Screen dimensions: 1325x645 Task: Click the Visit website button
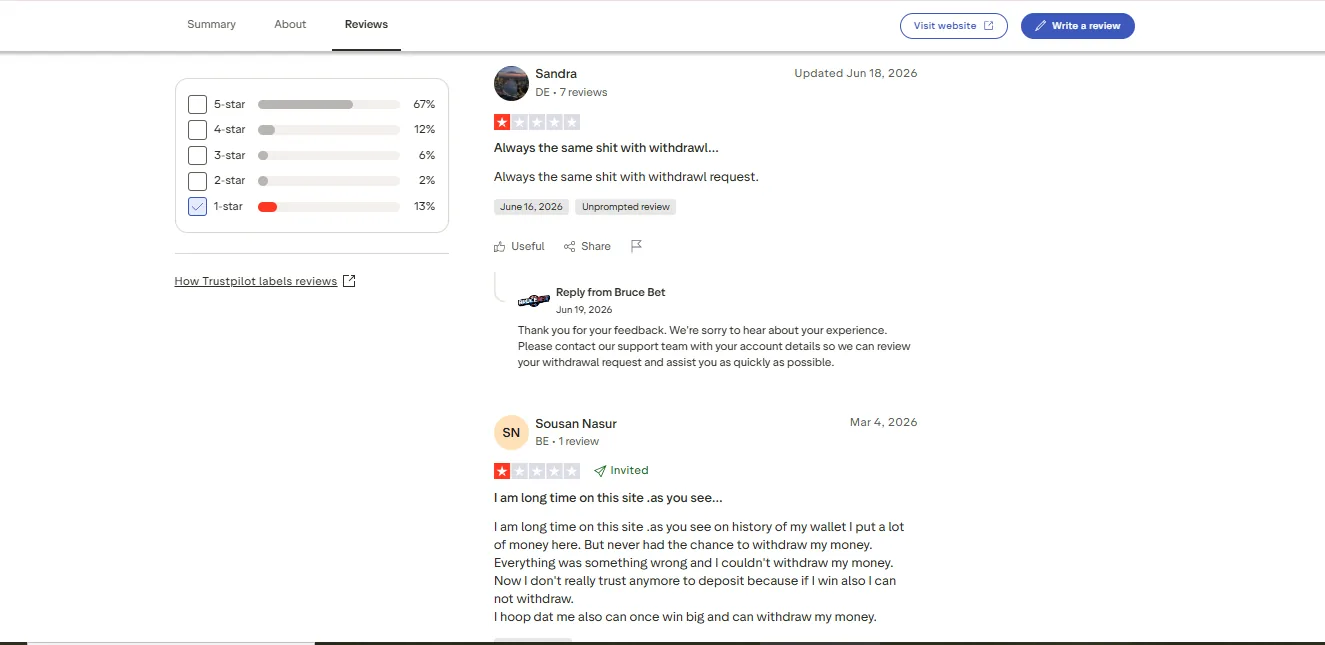[x=953, y=26]
